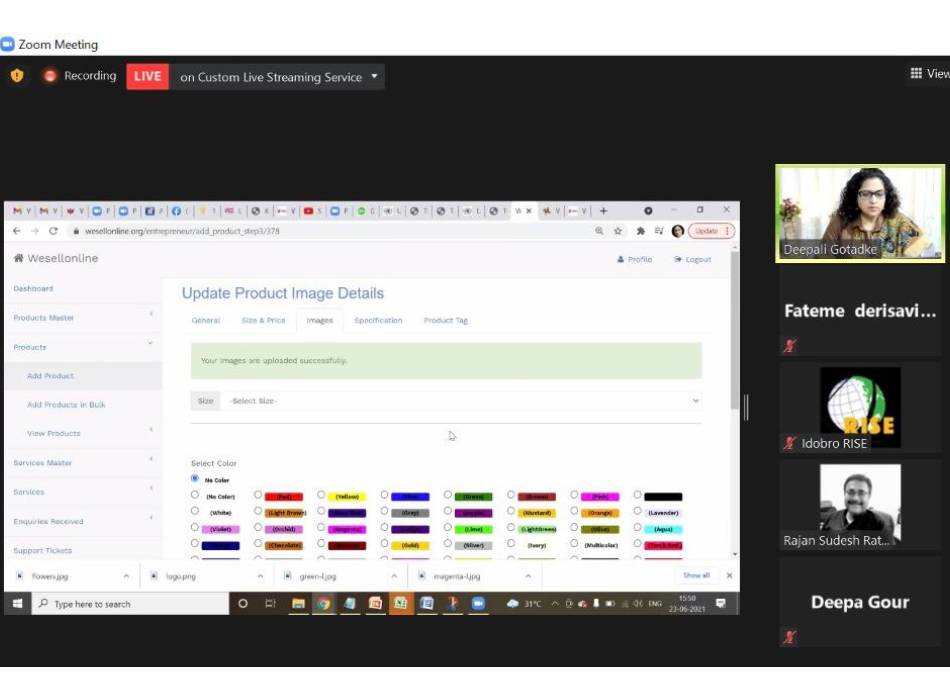
Task: Pick the Aqua color radio button
Action: click(x=637, y=528)
